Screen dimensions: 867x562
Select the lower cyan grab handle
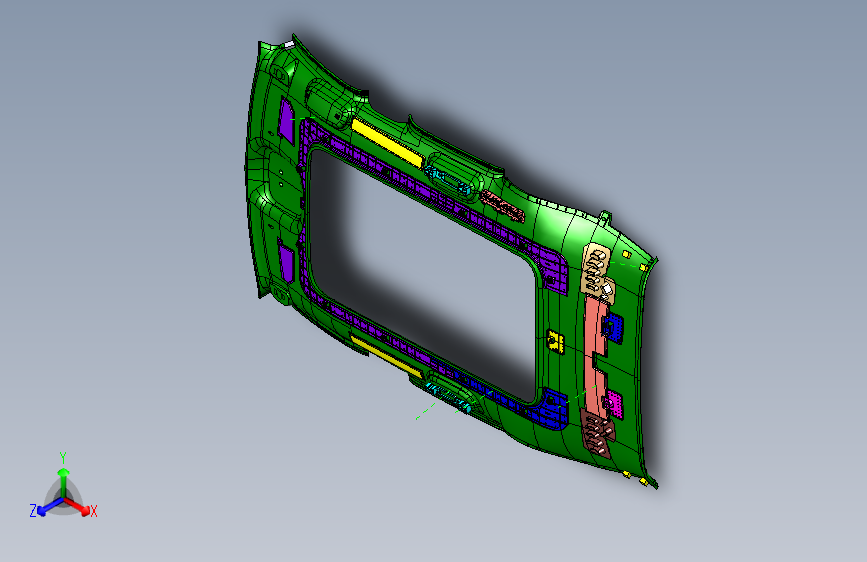pos(449,398)
